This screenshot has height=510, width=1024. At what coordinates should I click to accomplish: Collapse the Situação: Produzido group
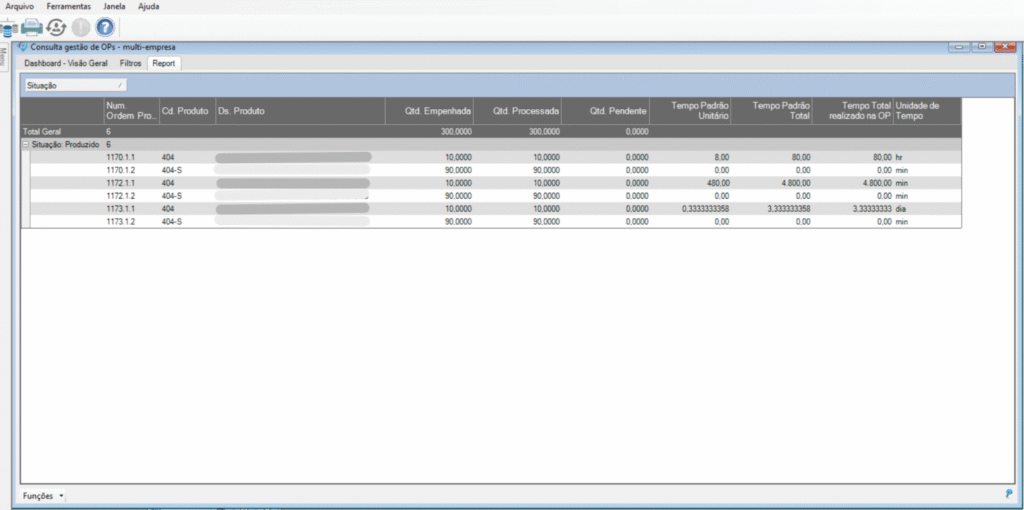pyautogui.click(x=26, y=145)
